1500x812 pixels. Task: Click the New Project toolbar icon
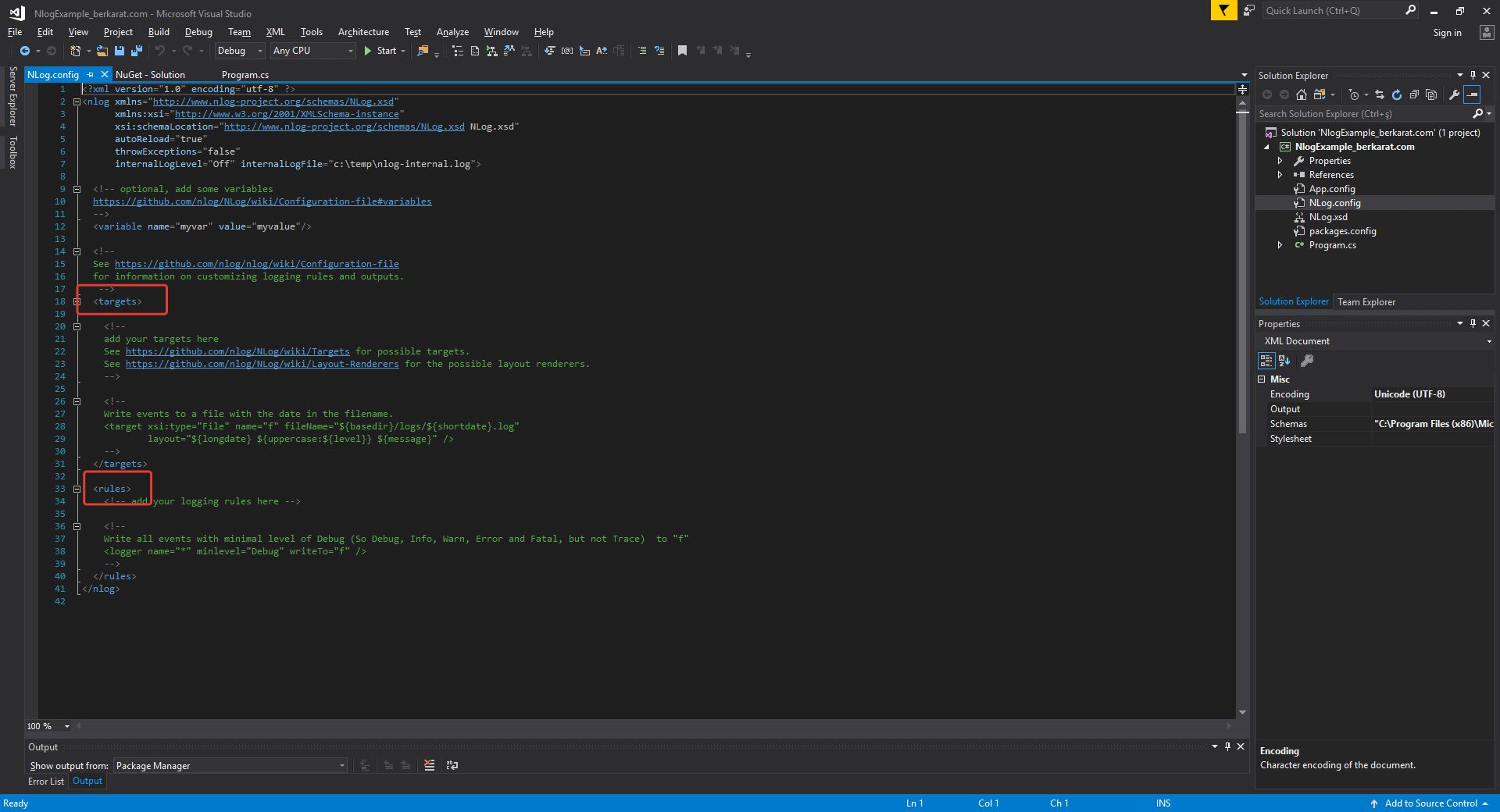(x=75, y=51)
